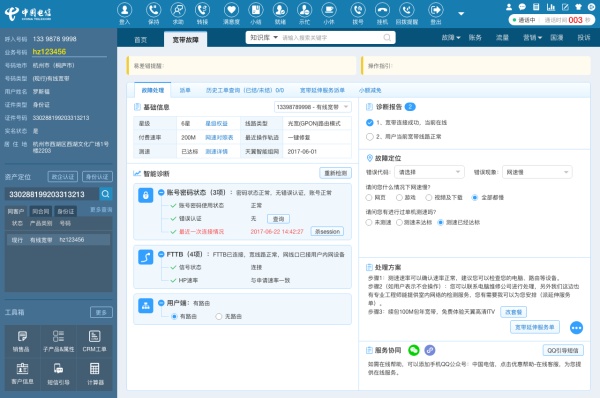
Task: Select the 全部都慢 radio option
Action: tap(475, 197)
